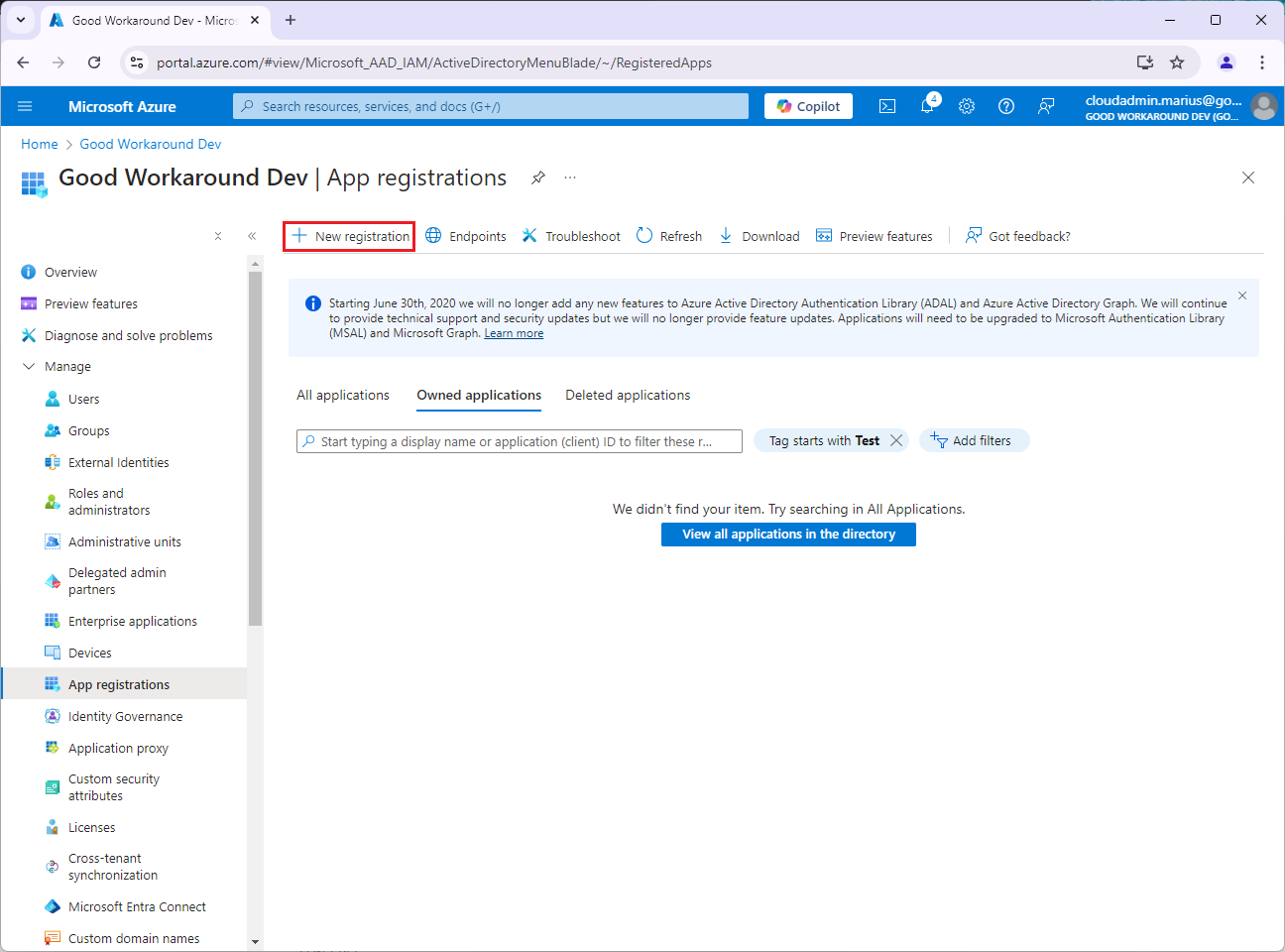Open Cloud Shell from the top bar
Image resolution: width=1285 pixels, height=952 pixels.
point(887,106)
